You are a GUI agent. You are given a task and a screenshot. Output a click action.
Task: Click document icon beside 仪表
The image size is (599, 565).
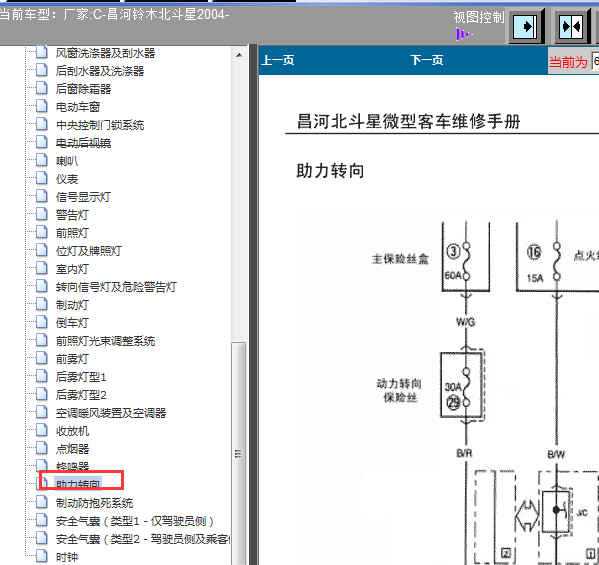click(42, 178)
